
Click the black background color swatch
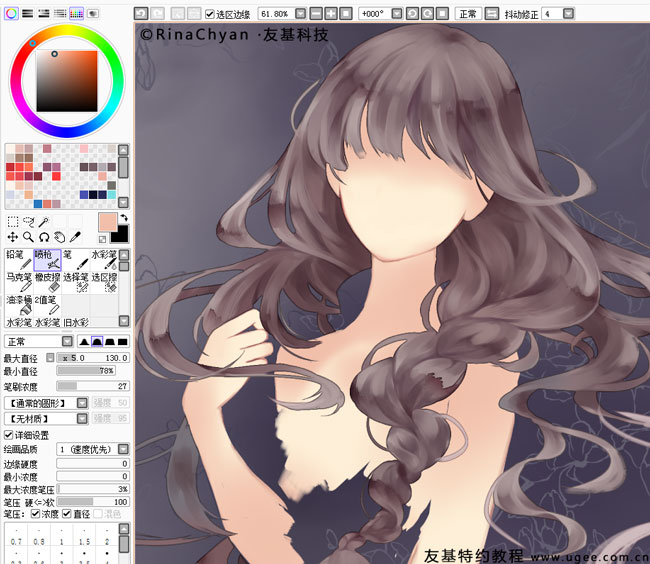(x=122, y=235)
